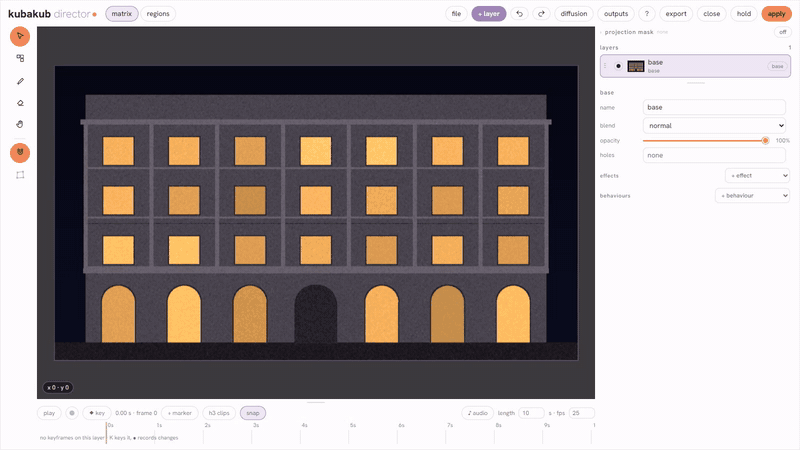This screenshot has width=800, height=450.
Task: Grab the base layer drag handle
Action: (x=606, y=66)
